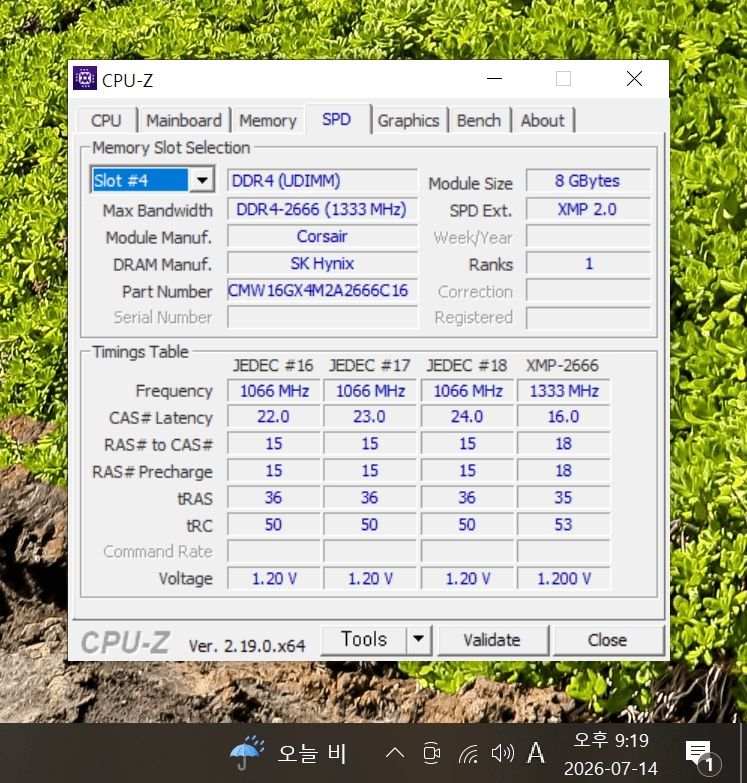Image resolution: width=747 pixels, height=783 pixels.
Task: Click the CAS# Latency 23.0 cell
Action: (370, 416)
